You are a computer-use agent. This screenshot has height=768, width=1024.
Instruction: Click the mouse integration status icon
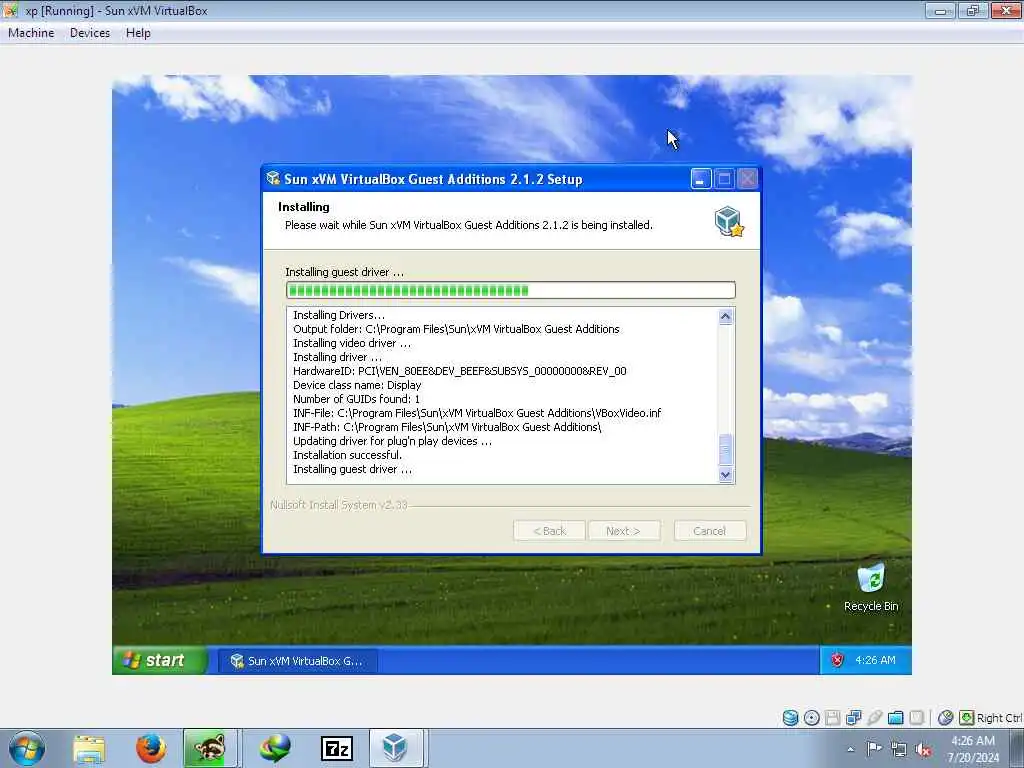point(945,718)
